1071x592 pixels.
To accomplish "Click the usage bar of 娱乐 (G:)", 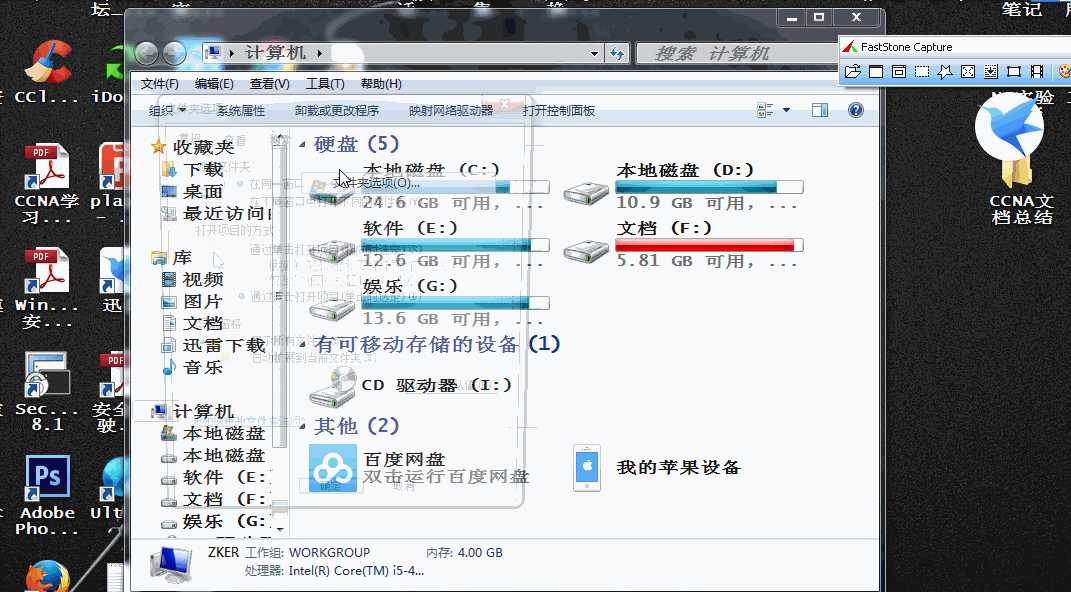I will [x=455, y=303].
